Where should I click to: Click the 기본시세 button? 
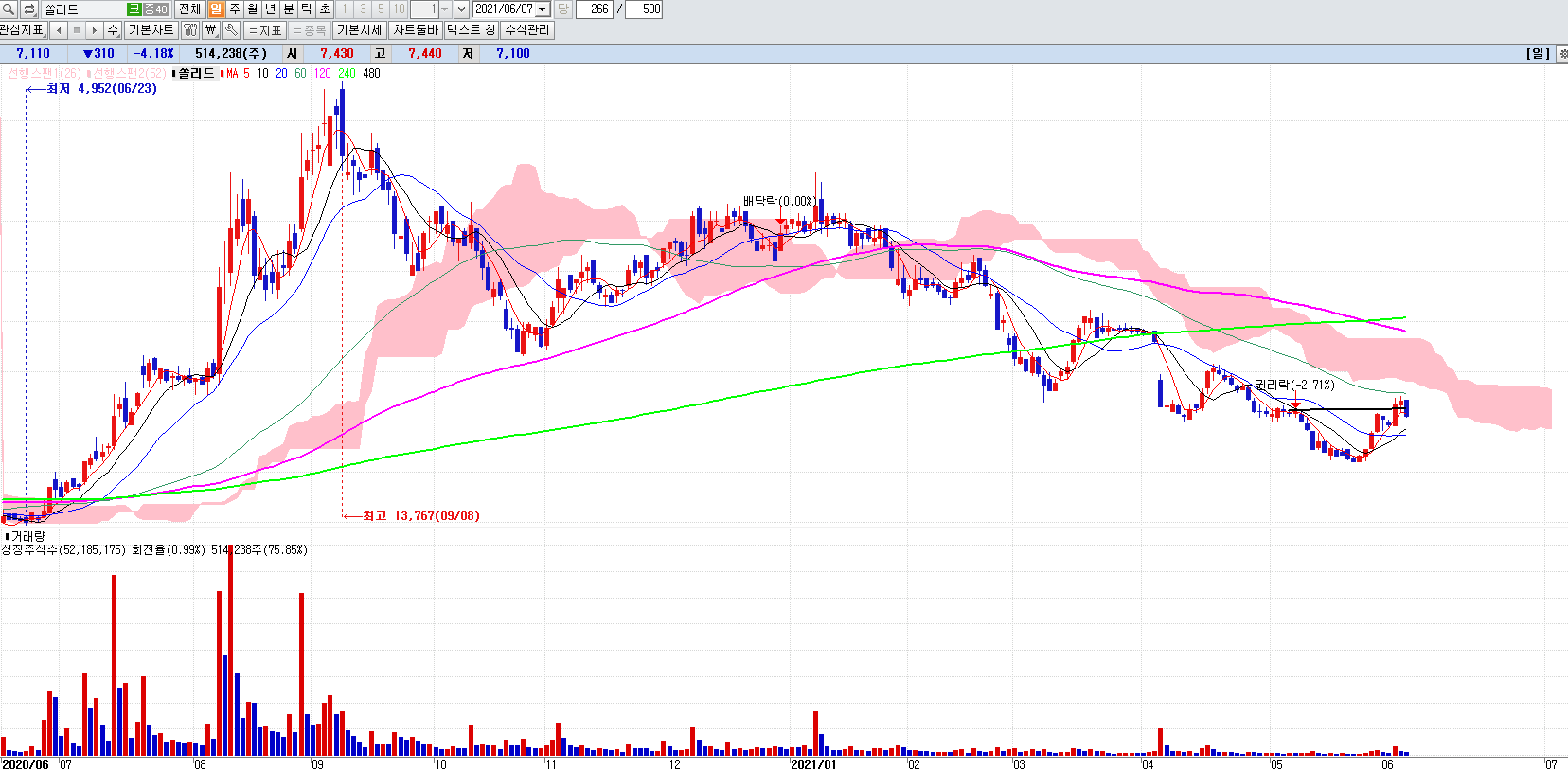[x=360, y=30]
